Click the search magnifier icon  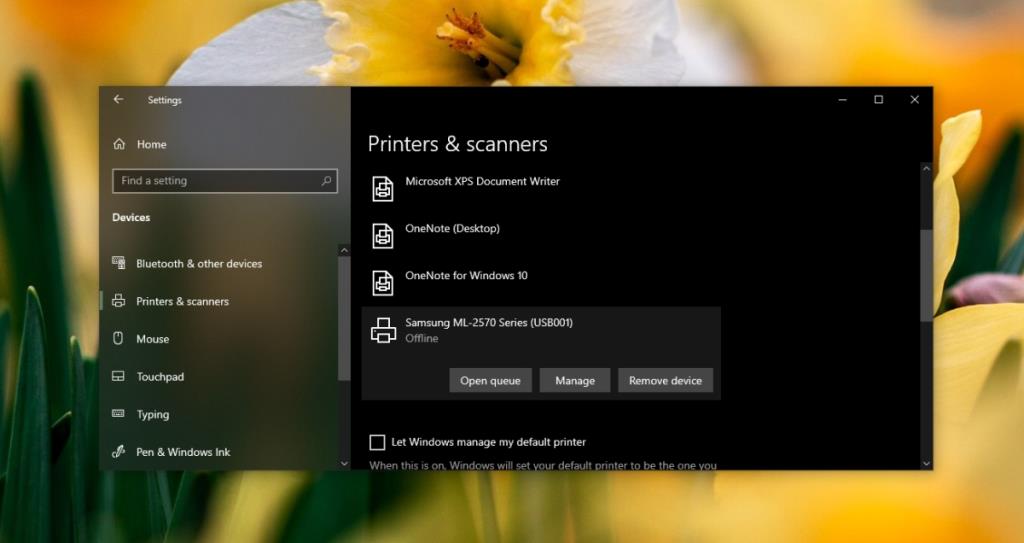coord(326,181)
